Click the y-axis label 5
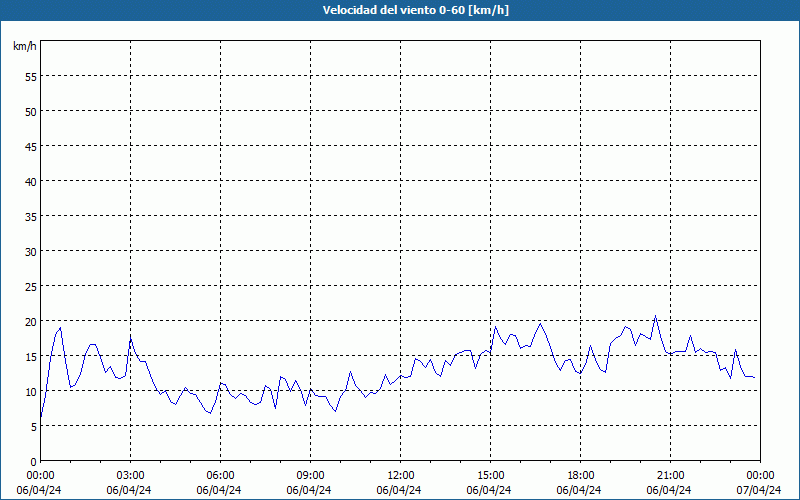 33,427
